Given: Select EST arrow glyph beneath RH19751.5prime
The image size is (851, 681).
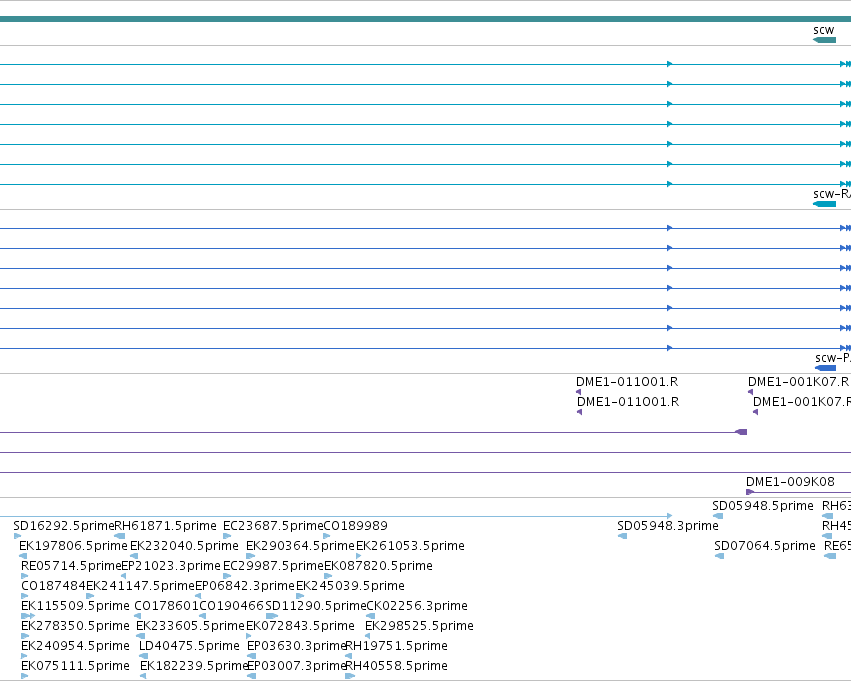Looking at the screenshot, I should click(348, 656).
